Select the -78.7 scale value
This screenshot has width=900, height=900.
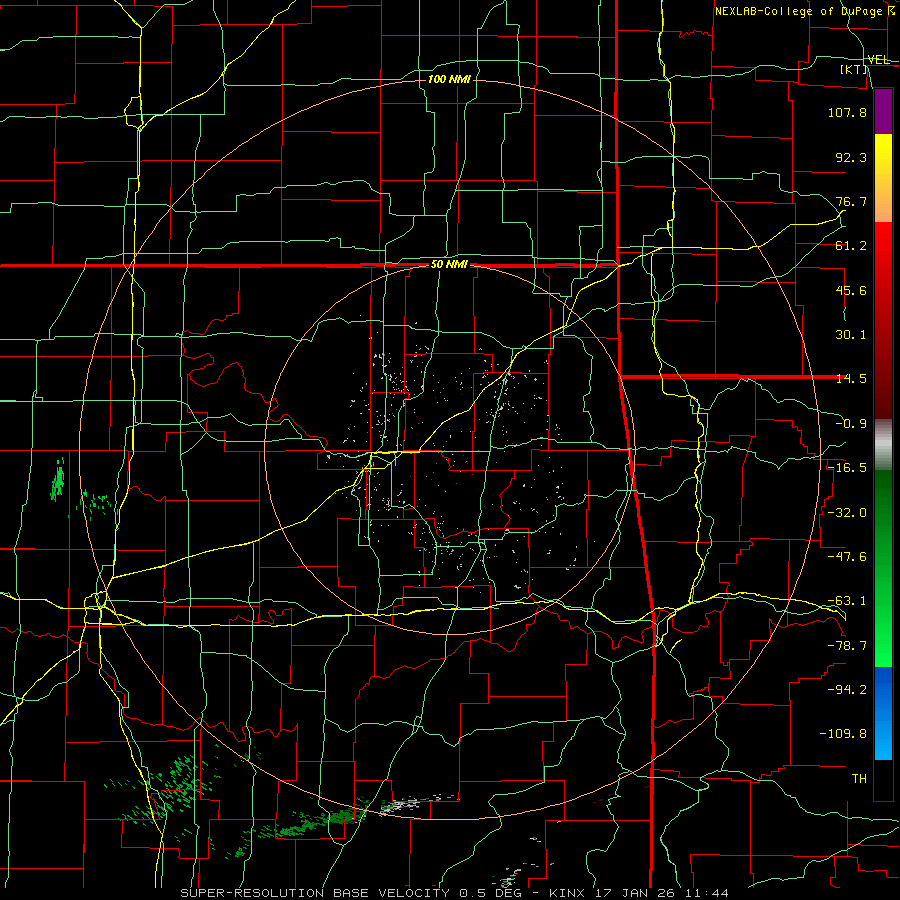[847, 646]
